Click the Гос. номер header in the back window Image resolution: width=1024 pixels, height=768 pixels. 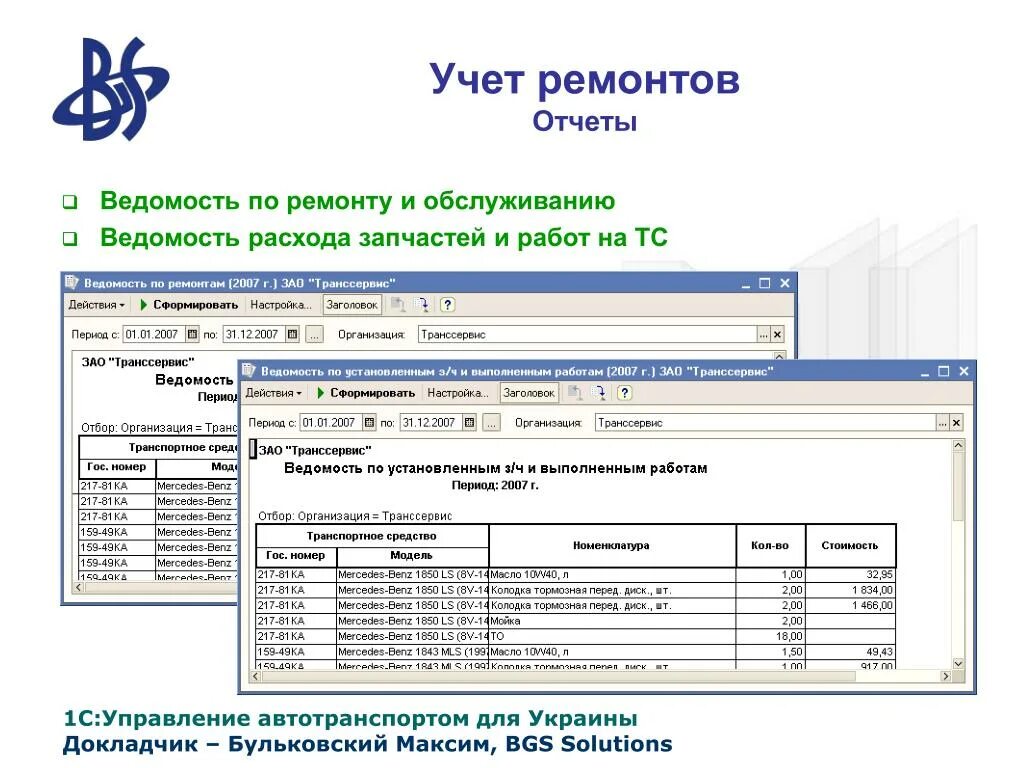(118, 467)
